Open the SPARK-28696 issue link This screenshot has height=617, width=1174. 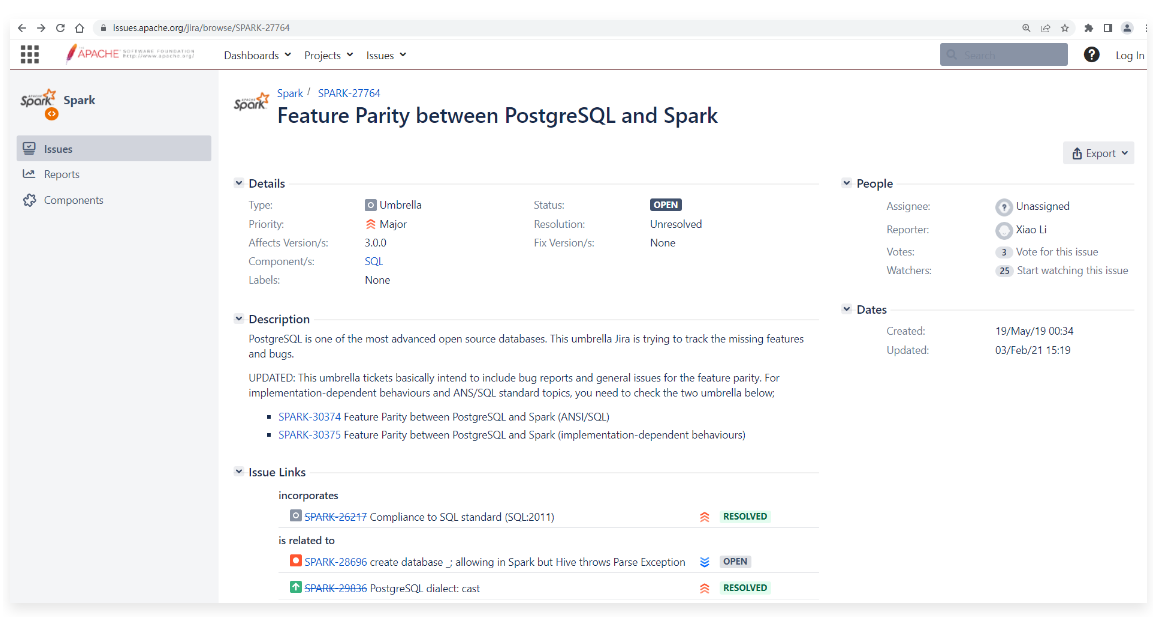click(335, 562)
